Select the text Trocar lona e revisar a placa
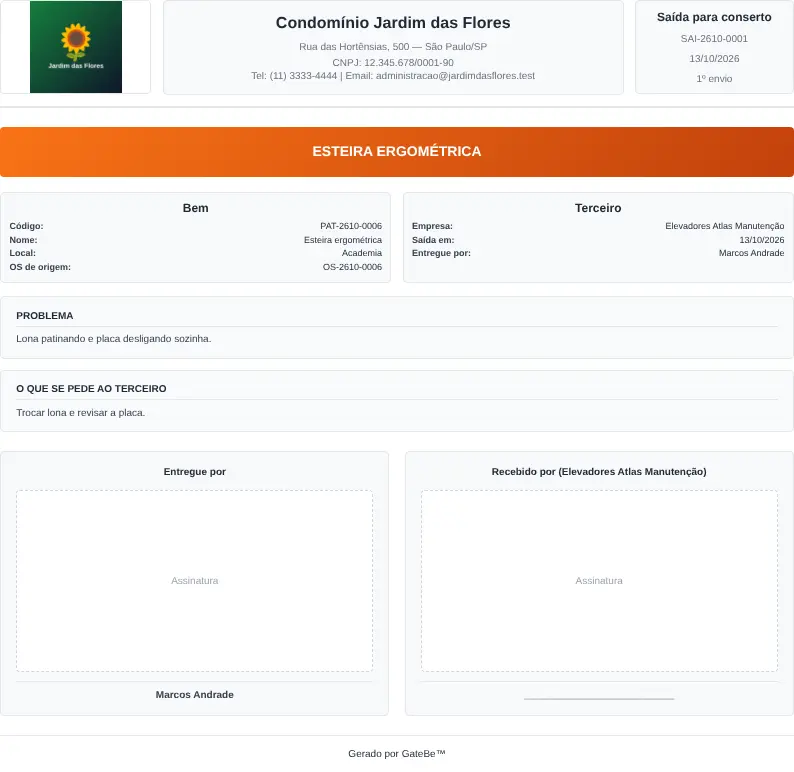Image resolution: width=794 pixels, height=772 pixels. (x=81, y=413)
